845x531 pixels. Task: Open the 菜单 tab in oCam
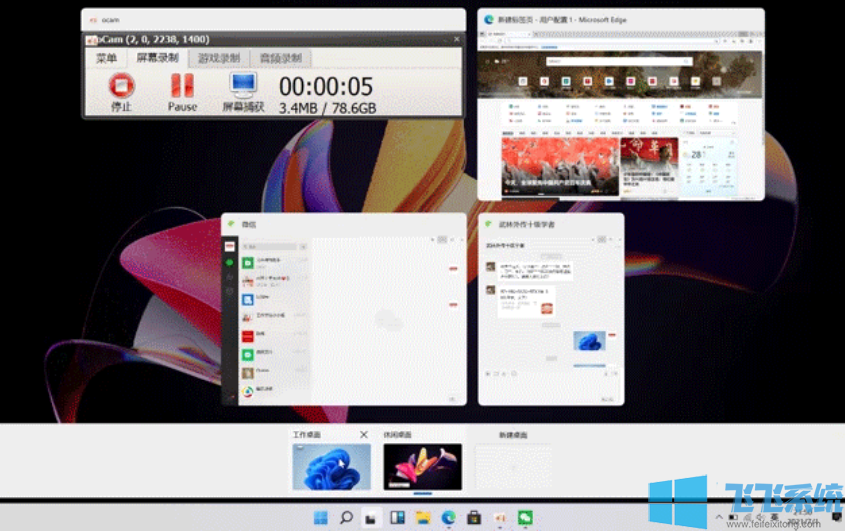click(x=106, y=58)
